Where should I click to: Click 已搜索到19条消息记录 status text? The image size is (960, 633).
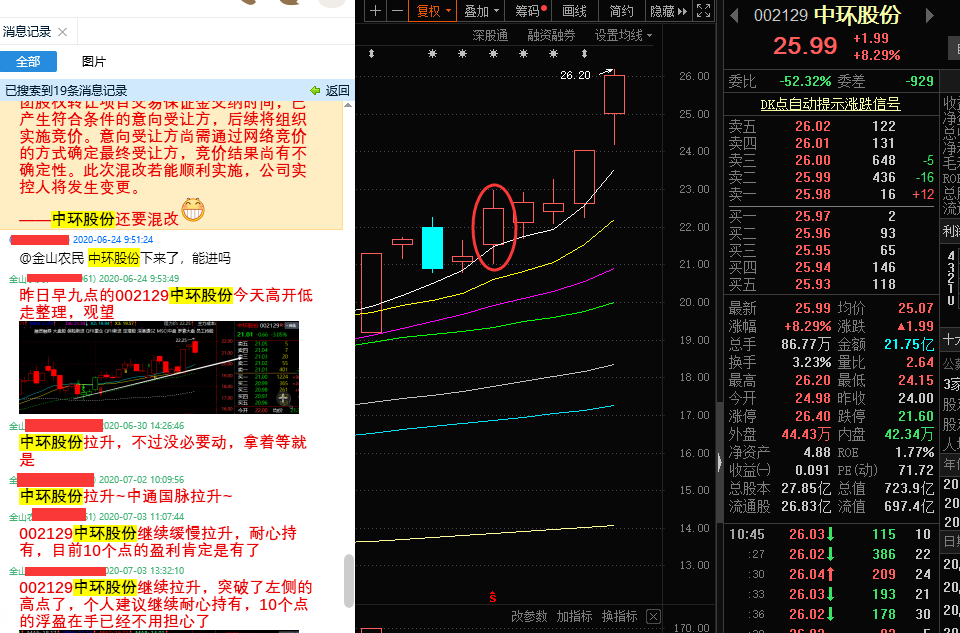tap(66, 91)
